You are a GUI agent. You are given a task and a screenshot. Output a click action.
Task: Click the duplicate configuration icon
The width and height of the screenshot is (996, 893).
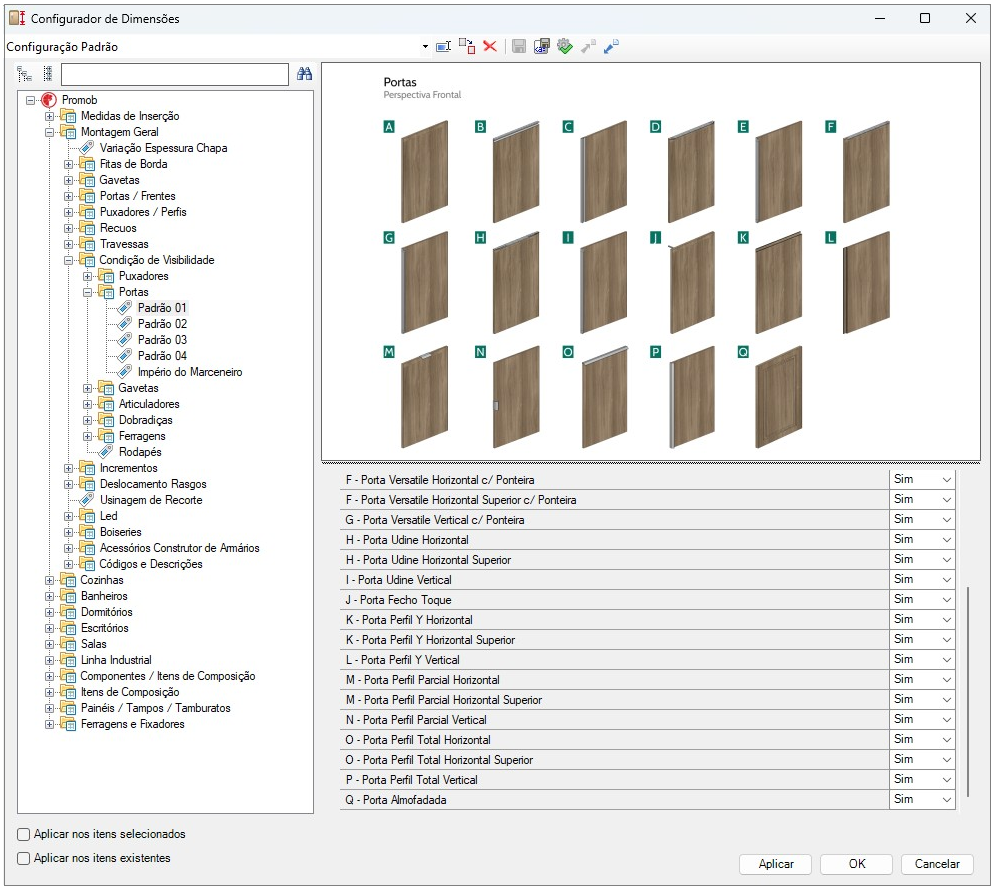[467, 46]
